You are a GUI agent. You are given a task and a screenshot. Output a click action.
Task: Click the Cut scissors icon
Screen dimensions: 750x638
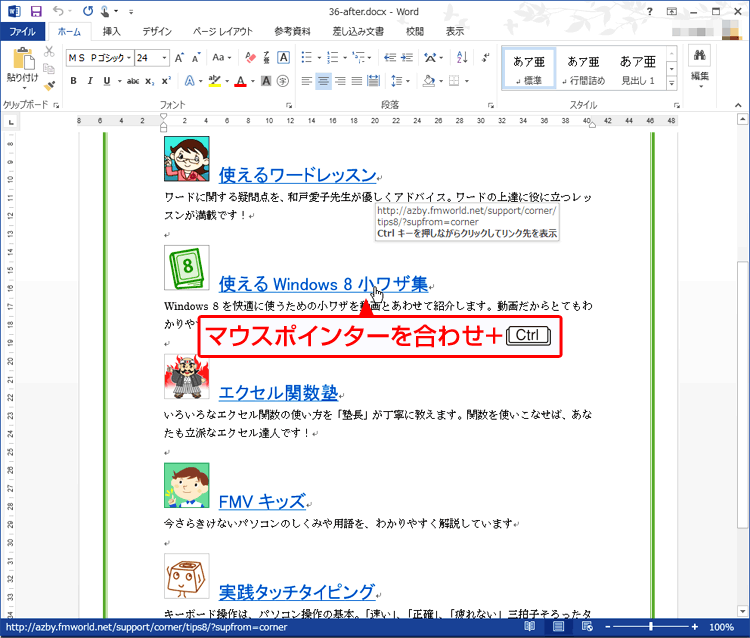click(x=49, y=52)
